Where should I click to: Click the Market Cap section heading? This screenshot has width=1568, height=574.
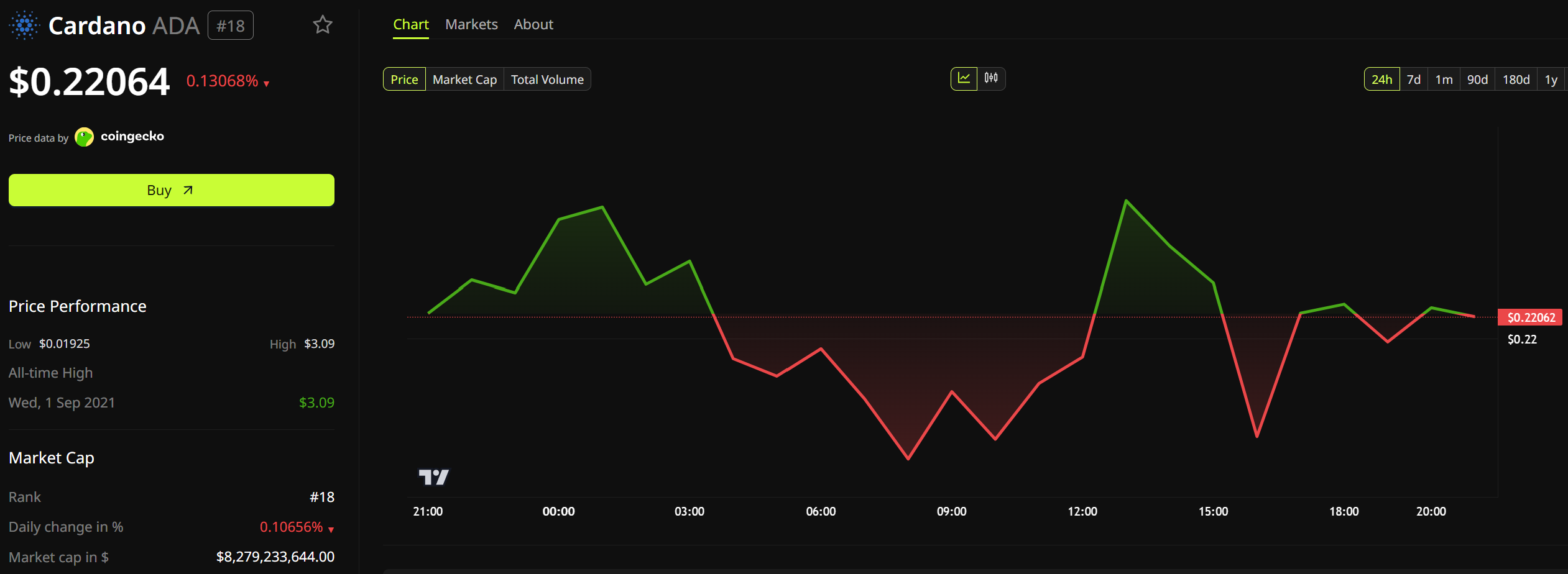(x=52, y=458)
